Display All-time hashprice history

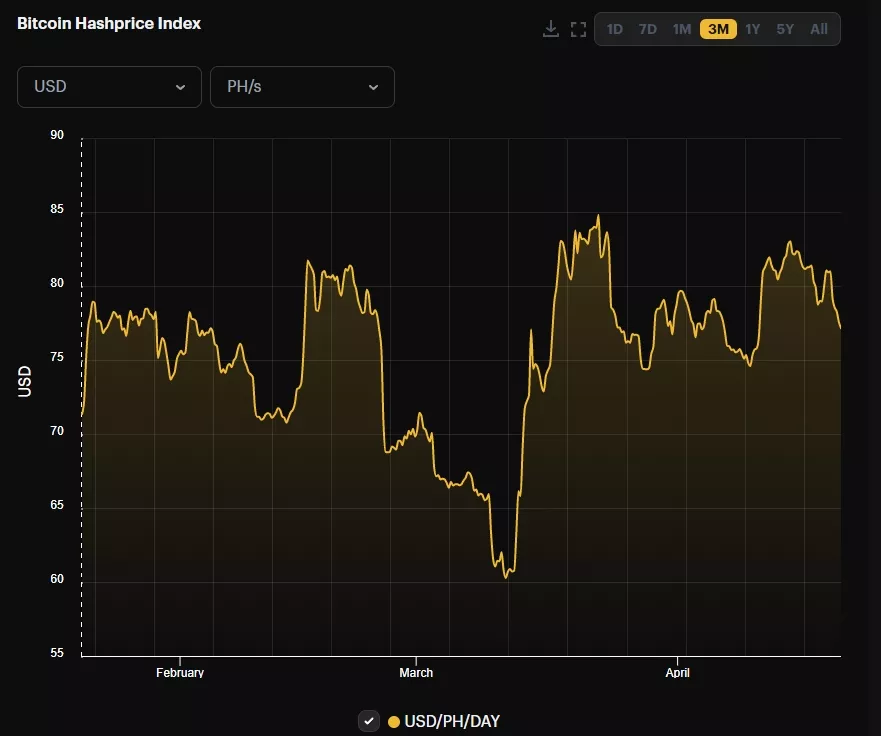[x=819, y=29]
